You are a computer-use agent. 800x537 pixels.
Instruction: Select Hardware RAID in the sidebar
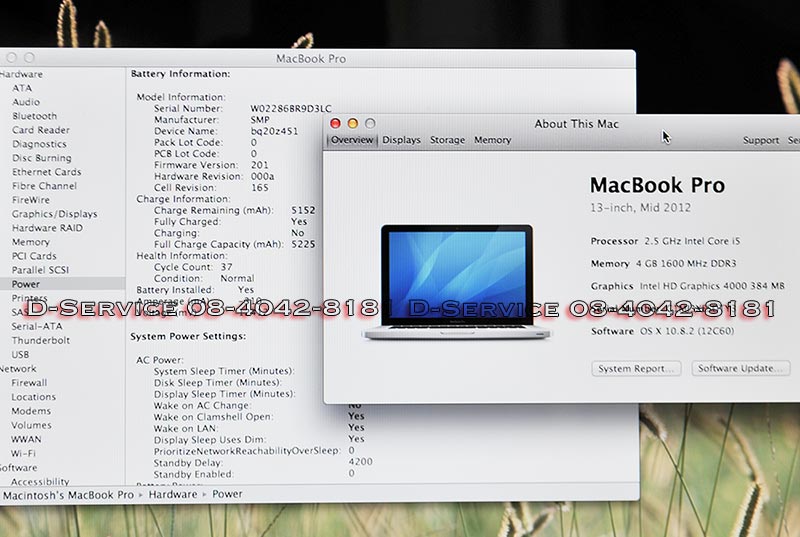click(x=47, y=228)
